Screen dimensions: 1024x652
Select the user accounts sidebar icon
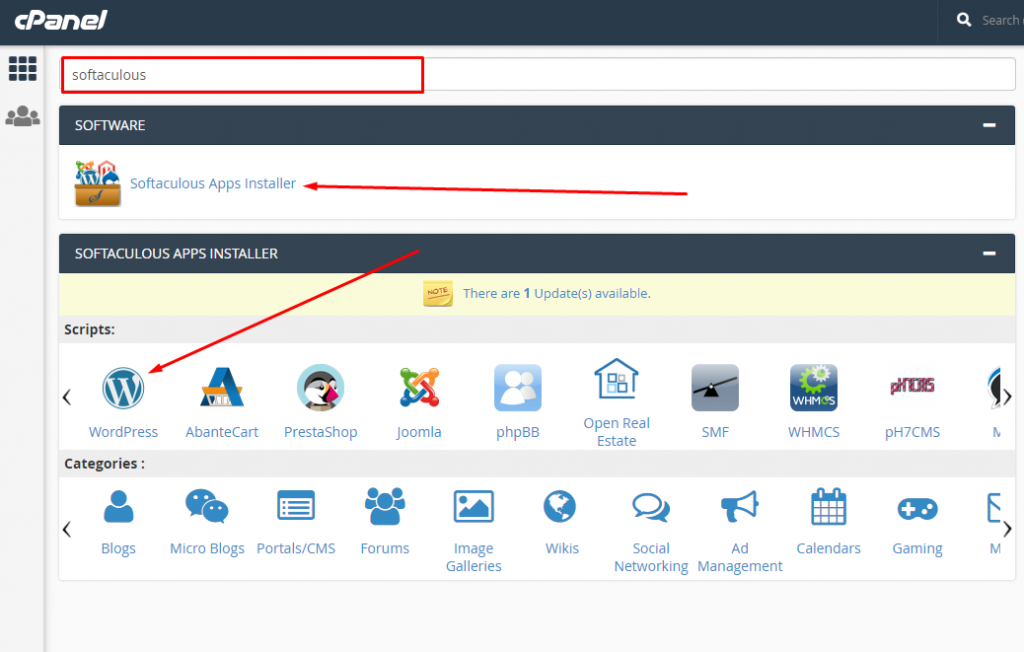tap(22, 116)
